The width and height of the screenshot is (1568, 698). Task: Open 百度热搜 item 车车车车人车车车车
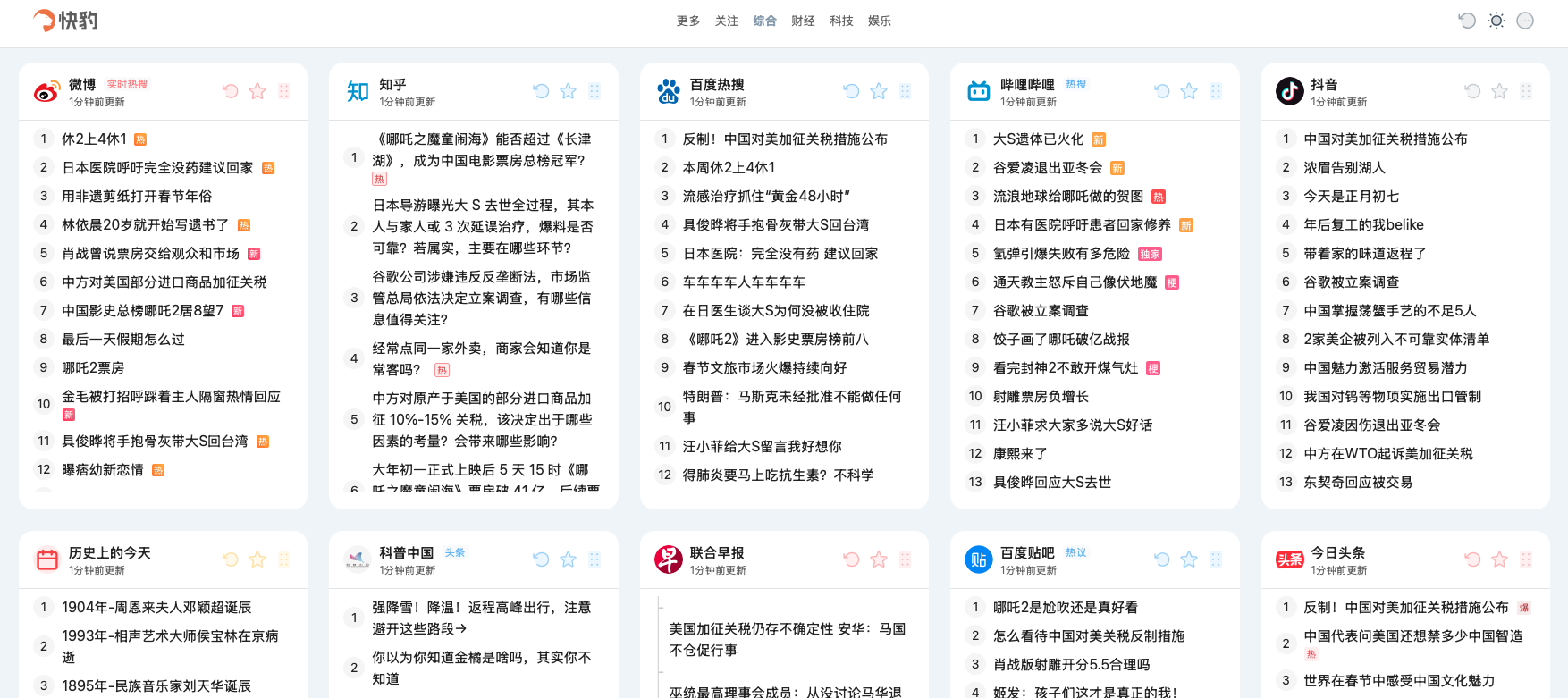coord(744,282)
